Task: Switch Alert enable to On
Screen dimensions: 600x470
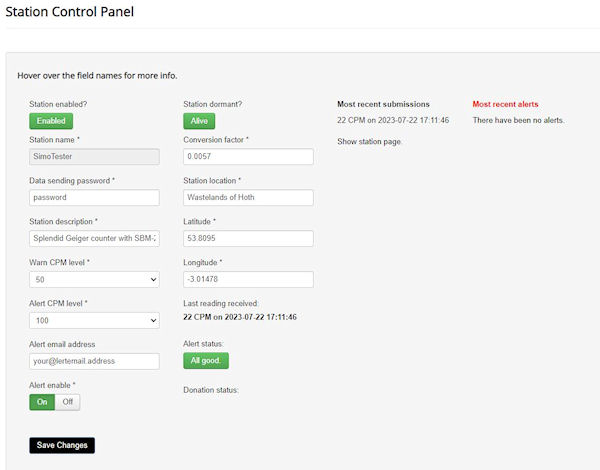Action: pyautogui.click(x=42, y=402)
